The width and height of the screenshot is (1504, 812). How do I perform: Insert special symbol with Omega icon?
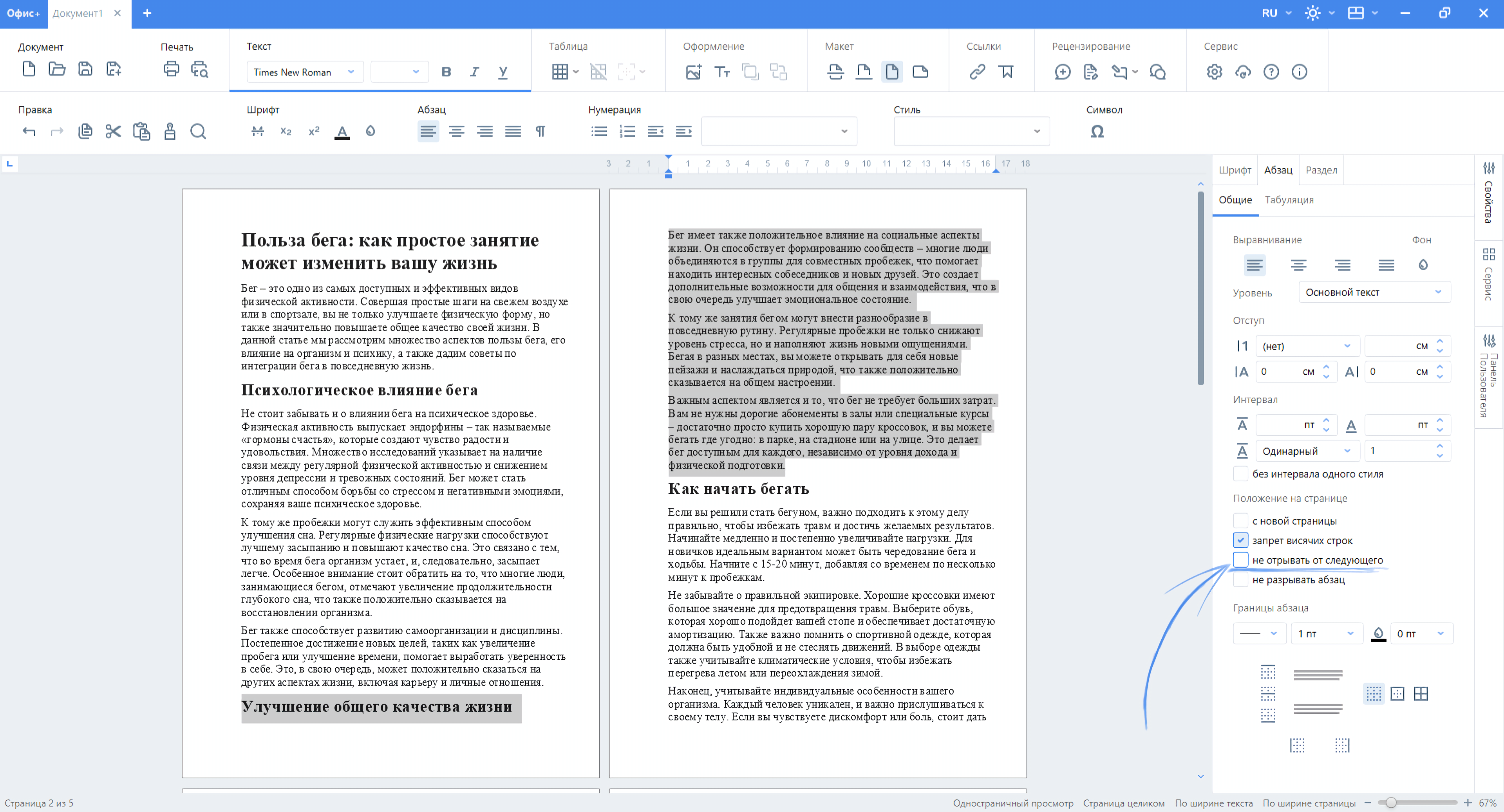pos(1097,131)
